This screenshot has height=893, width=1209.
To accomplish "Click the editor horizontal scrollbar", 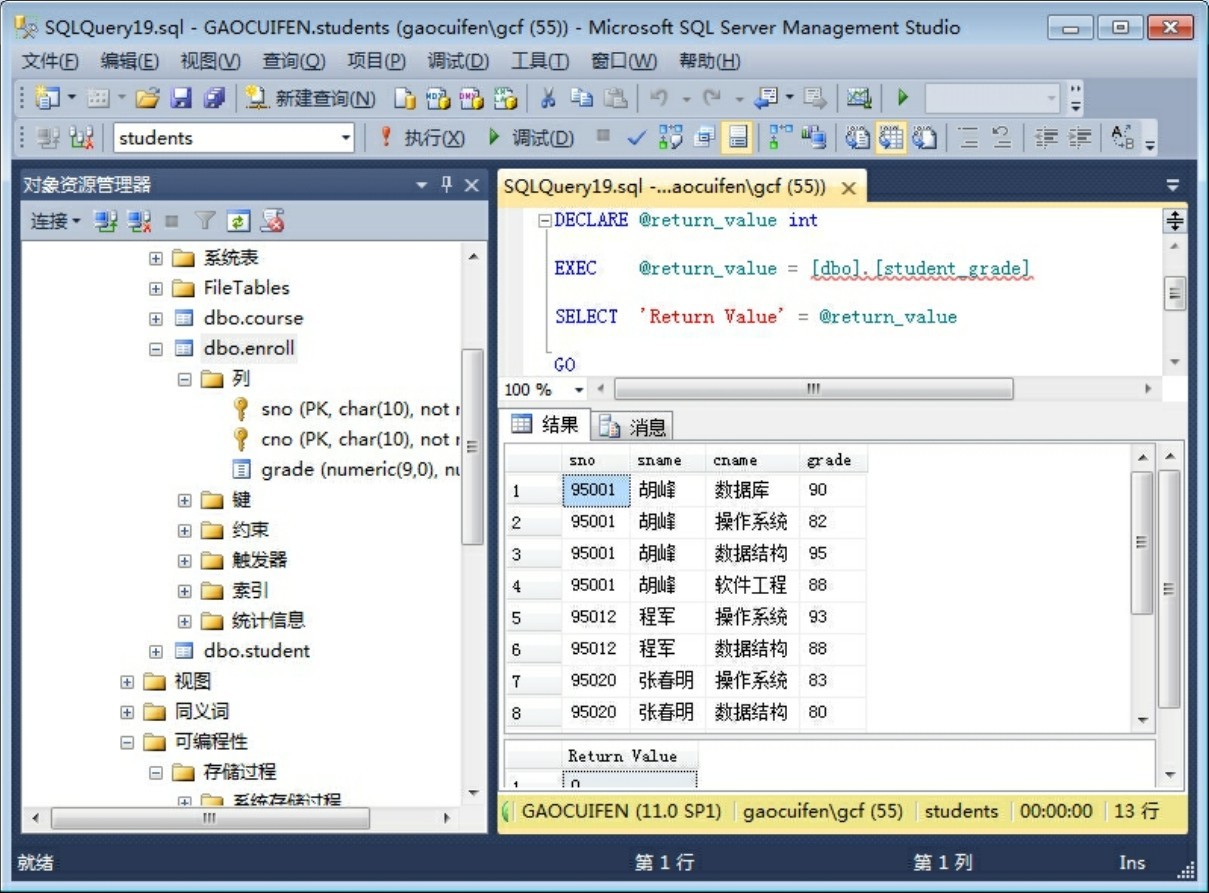I will tap(812, 389).
